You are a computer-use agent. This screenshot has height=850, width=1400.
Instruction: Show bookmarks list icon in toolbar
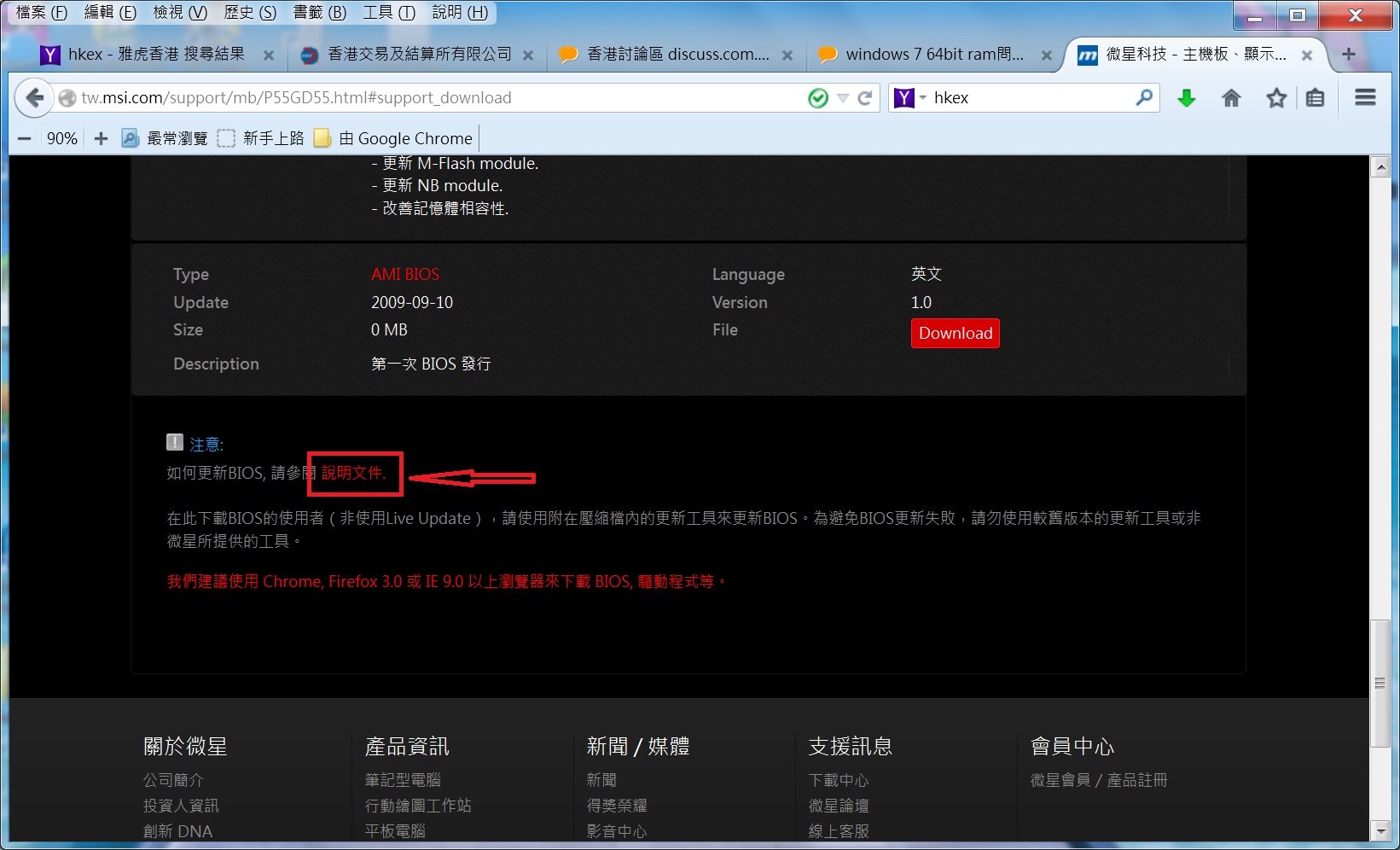[x=1316, y=98]
